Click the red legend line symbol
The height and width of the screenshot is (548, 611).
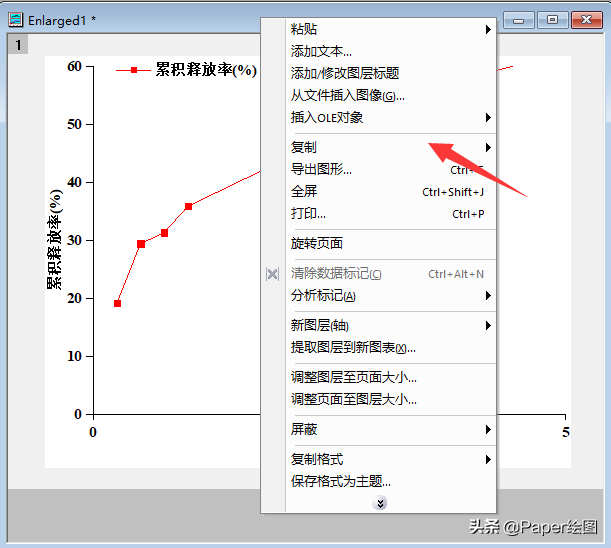coord(133,70)
